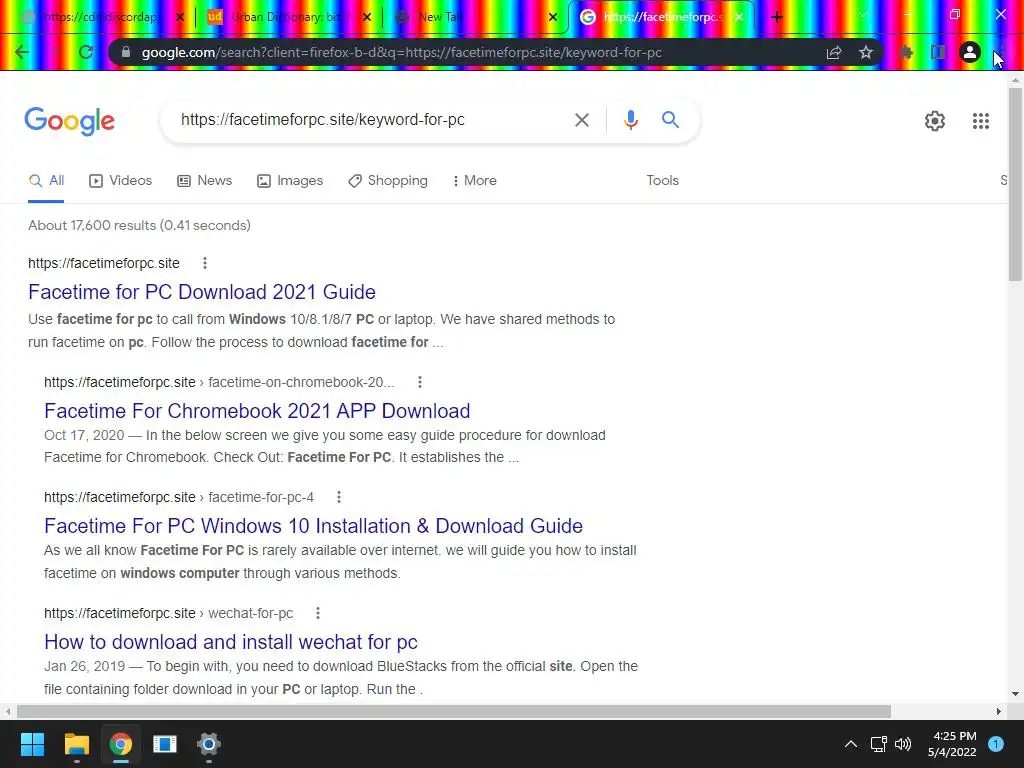The width and height of the screenshot is (1024, 768).
Task: Bookmark this page with the star icon
Action: click(866, 52)
